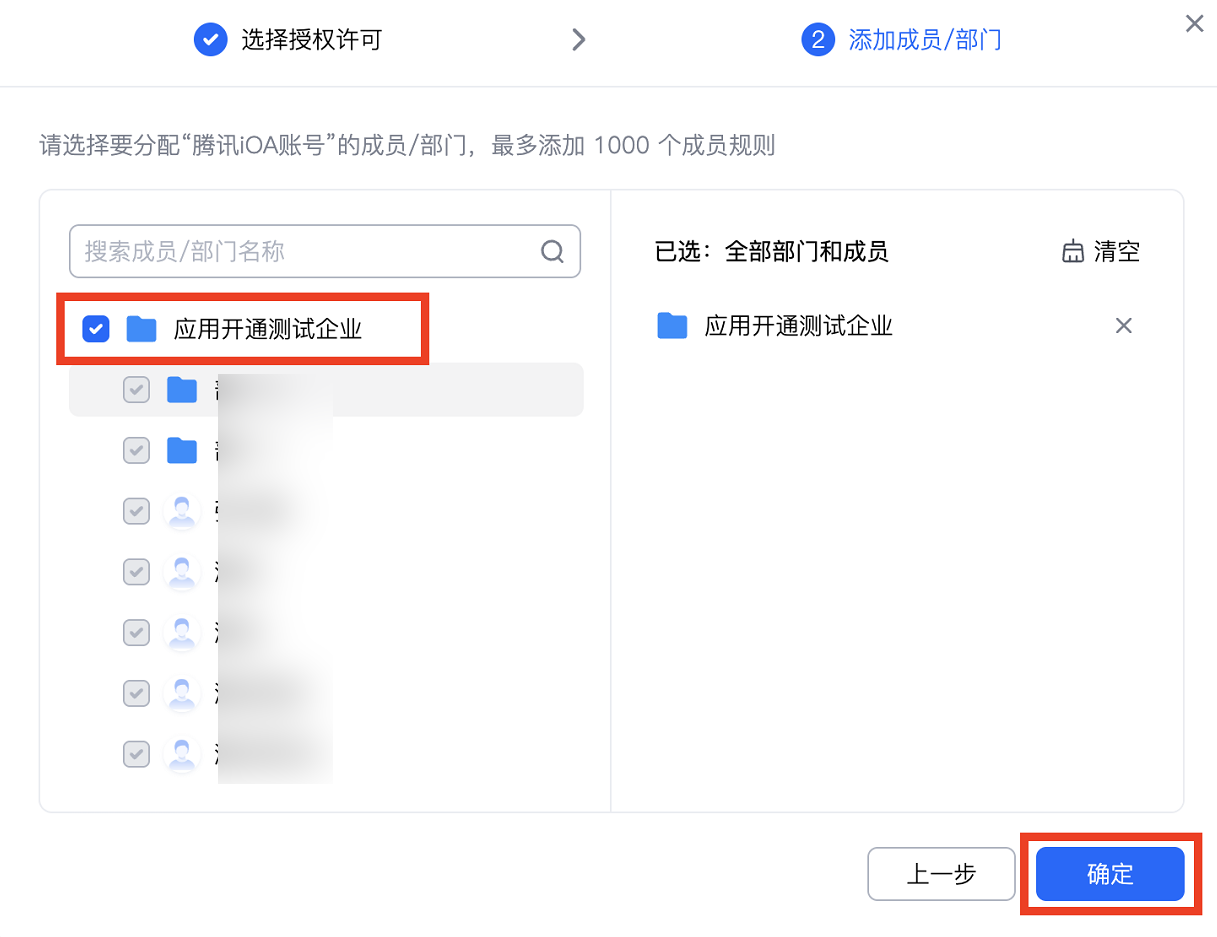
Task: Click the chevron arrow between the two steps
Action: pos(578,40)
